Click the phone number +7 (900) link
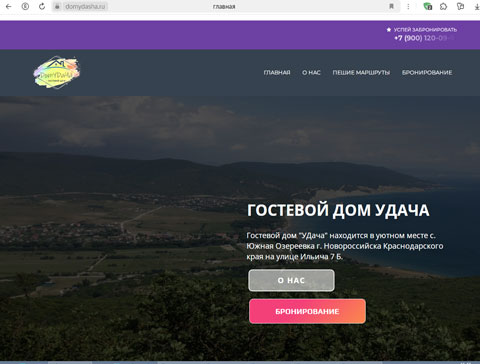 point(424,38)
